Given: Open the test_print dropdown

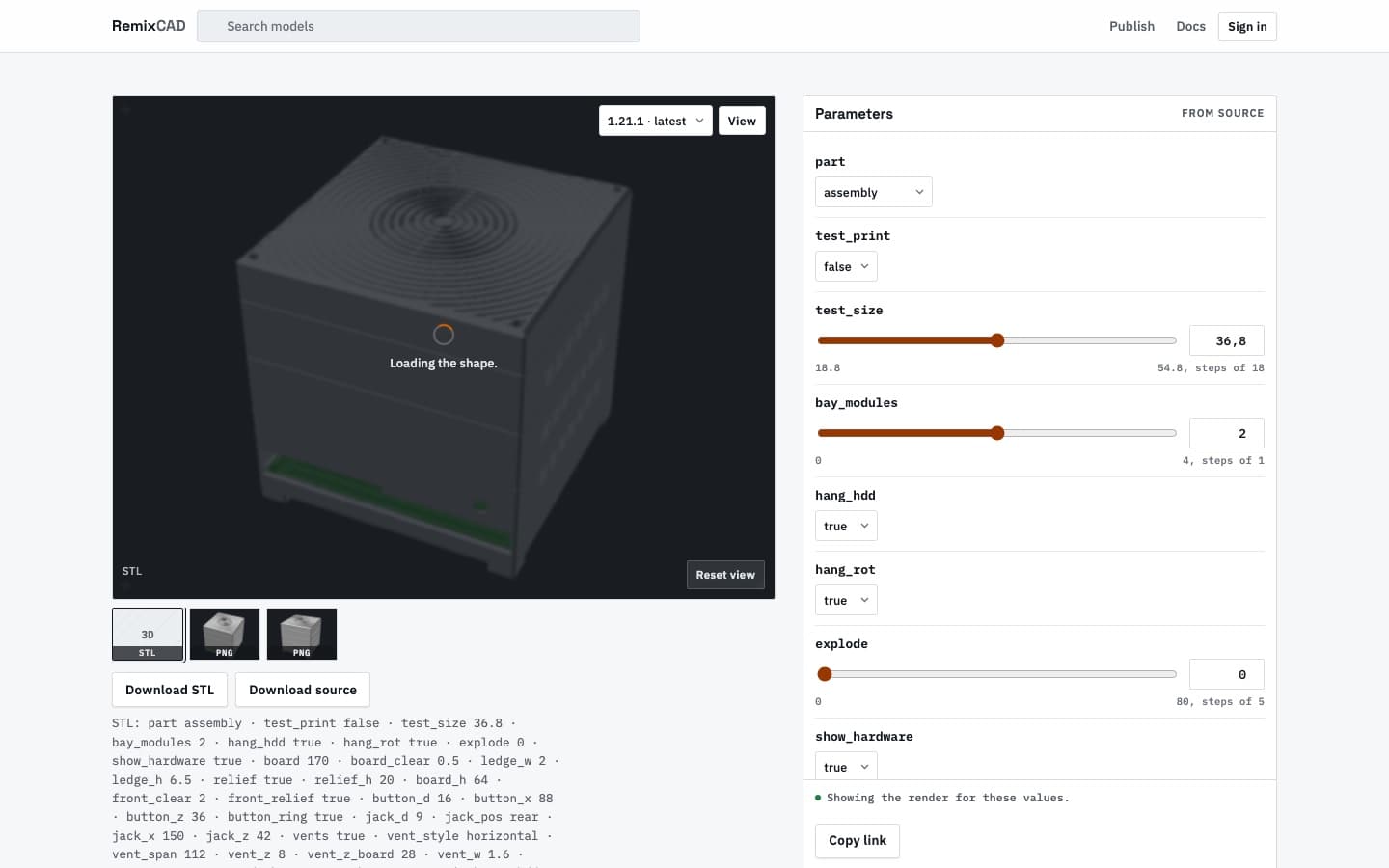Looking at the screenshot, I should click(x=846, y=266).
